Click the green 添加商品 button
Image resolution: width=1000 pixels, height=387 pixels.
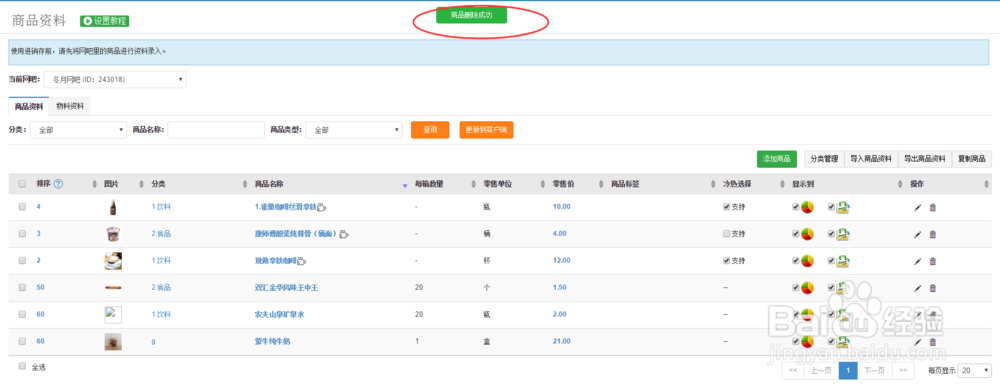tap(777, 159)
